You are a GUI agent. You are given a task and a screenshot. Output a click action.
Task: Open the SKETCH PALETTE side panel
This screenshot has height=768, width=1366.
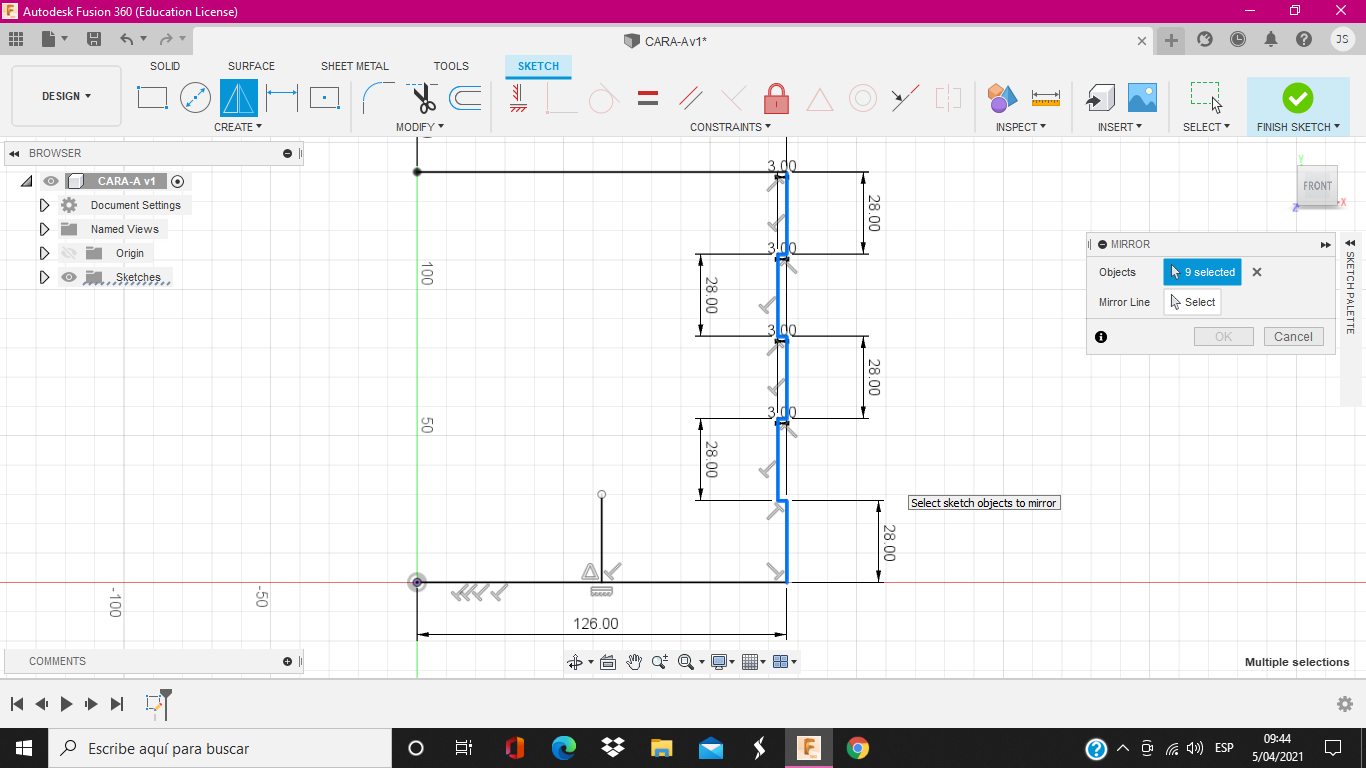[x=1349, y=292]
